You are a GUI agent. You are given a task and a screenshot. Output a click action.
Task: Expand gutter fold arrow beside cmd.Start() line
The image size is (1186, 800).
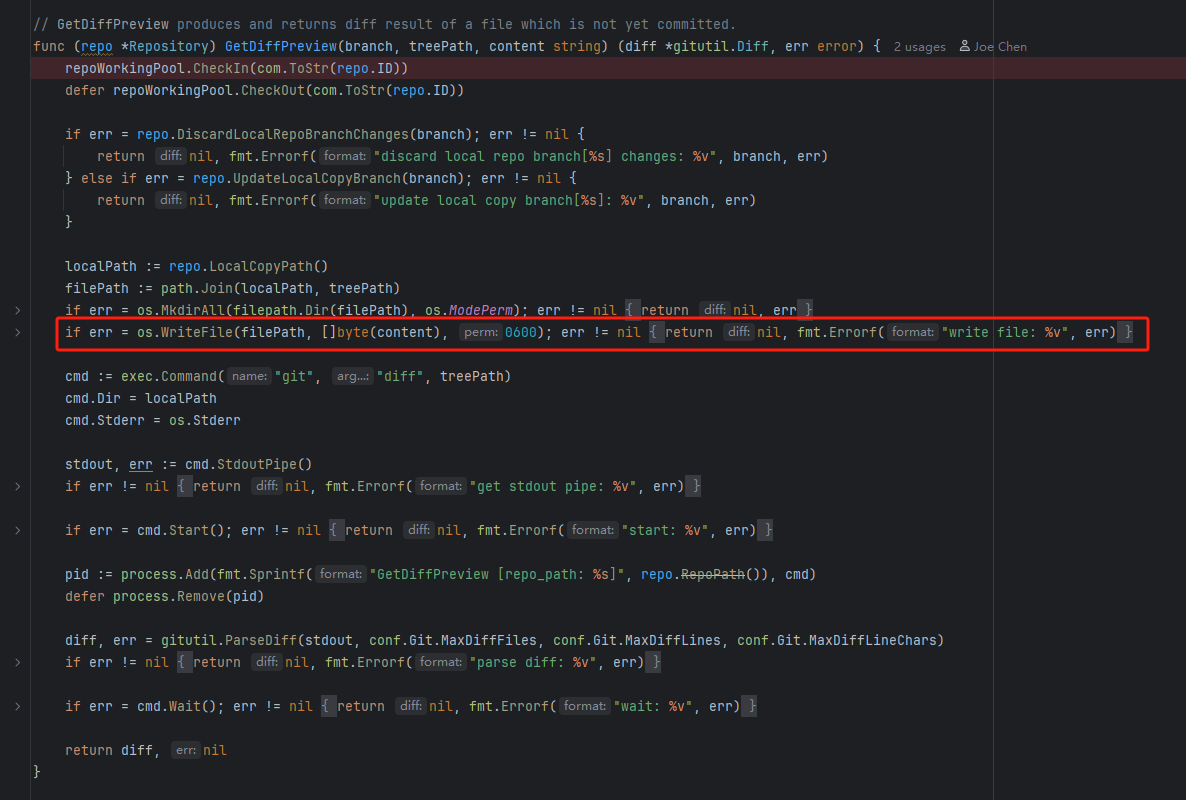17,530
